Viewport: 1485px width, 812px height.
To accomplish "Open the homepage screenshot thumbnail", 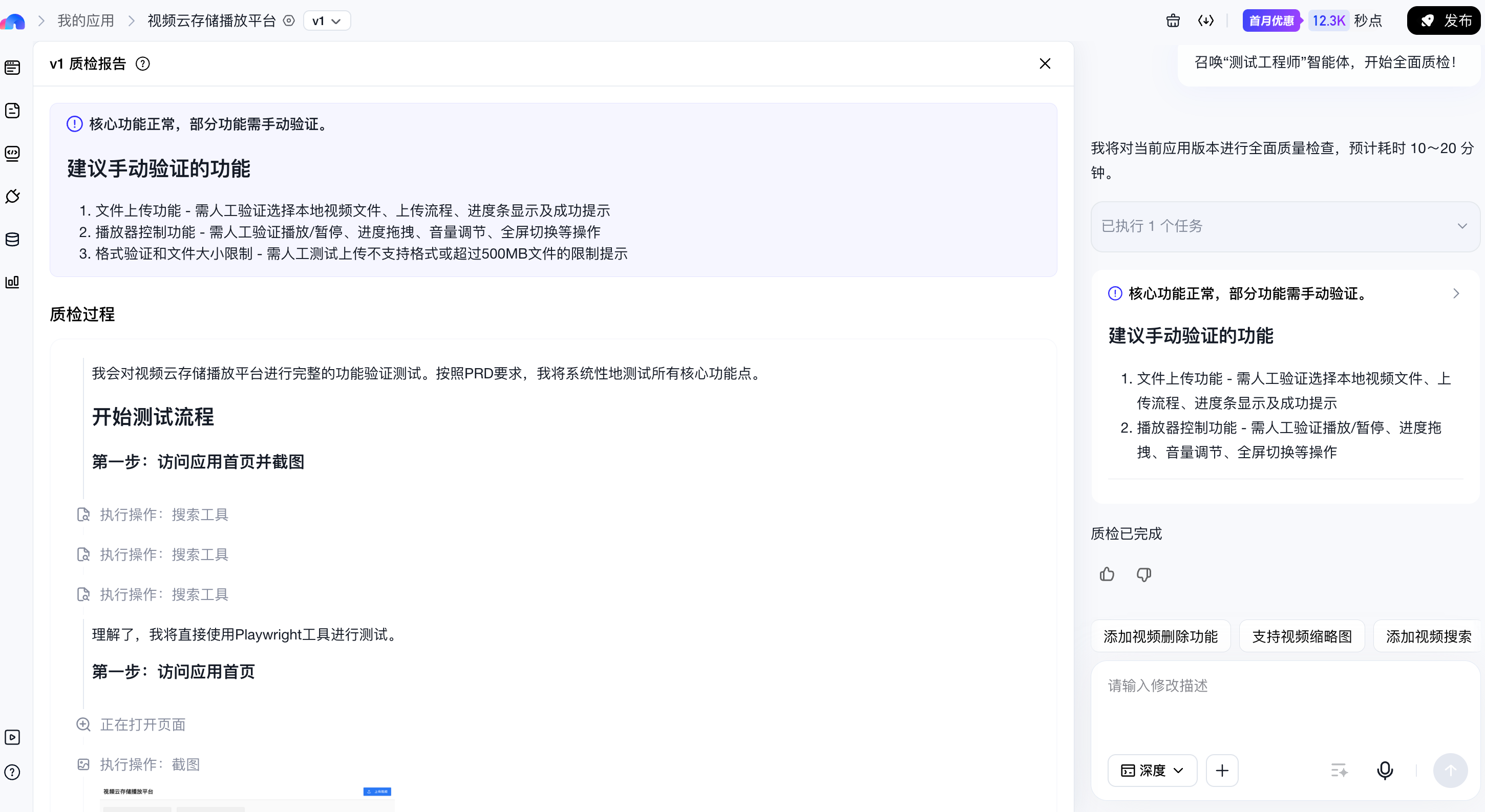I will tap(247, 797).
